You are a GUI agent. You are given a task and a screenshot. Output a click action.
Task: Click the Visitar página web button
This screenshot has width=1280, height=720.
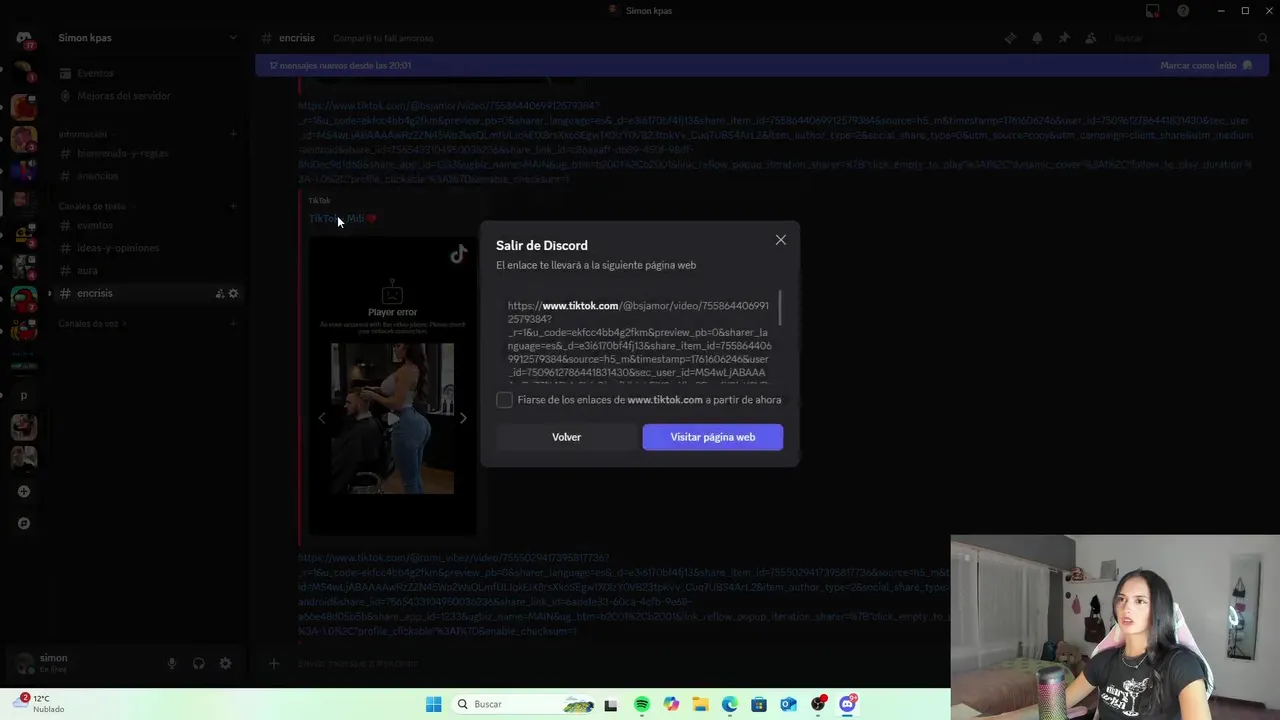tap(712, 437)
